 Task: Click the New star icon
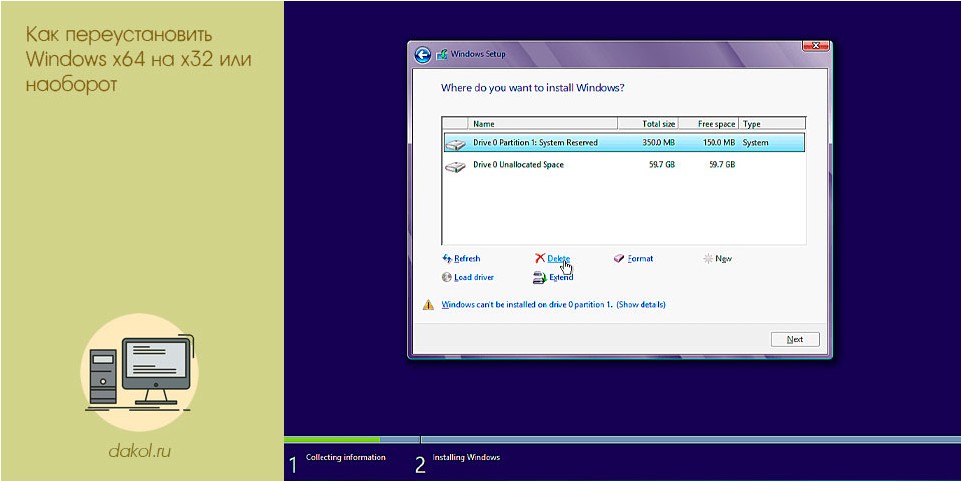coord(708,259)
